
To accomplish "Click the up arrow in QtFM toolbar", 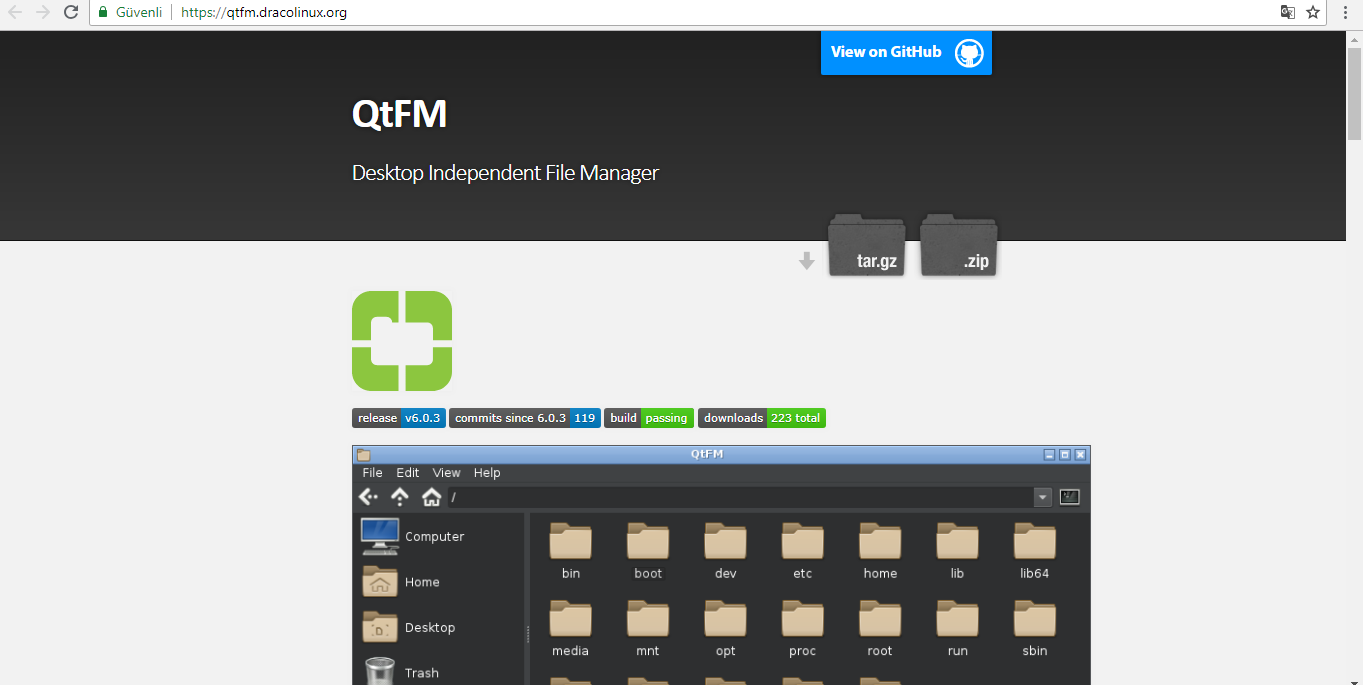I will click(x=400, y=496).
